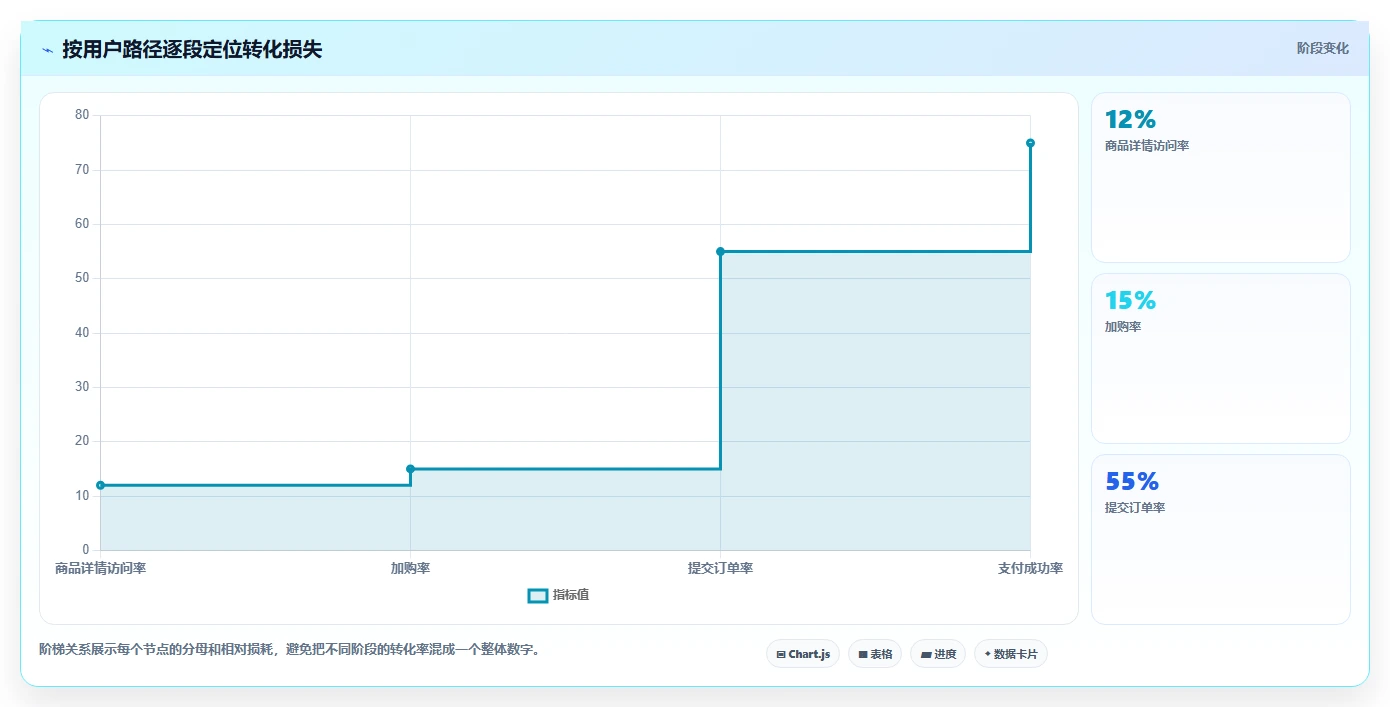Open the 55% 提交订单率 card
Screen dimensions: 1390x707
point(1221,539)
